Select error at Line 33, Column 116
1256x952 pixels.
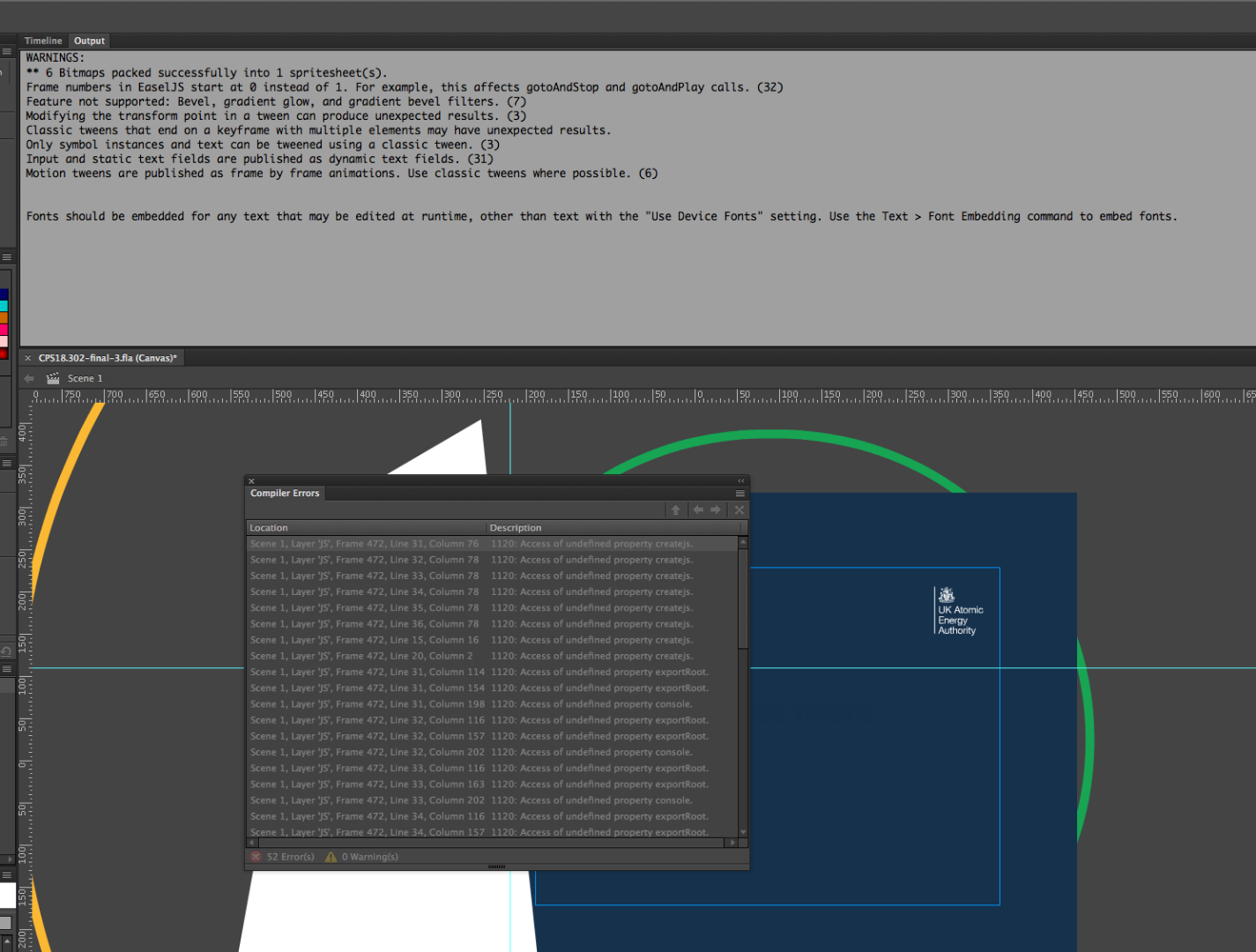point(492,769)
